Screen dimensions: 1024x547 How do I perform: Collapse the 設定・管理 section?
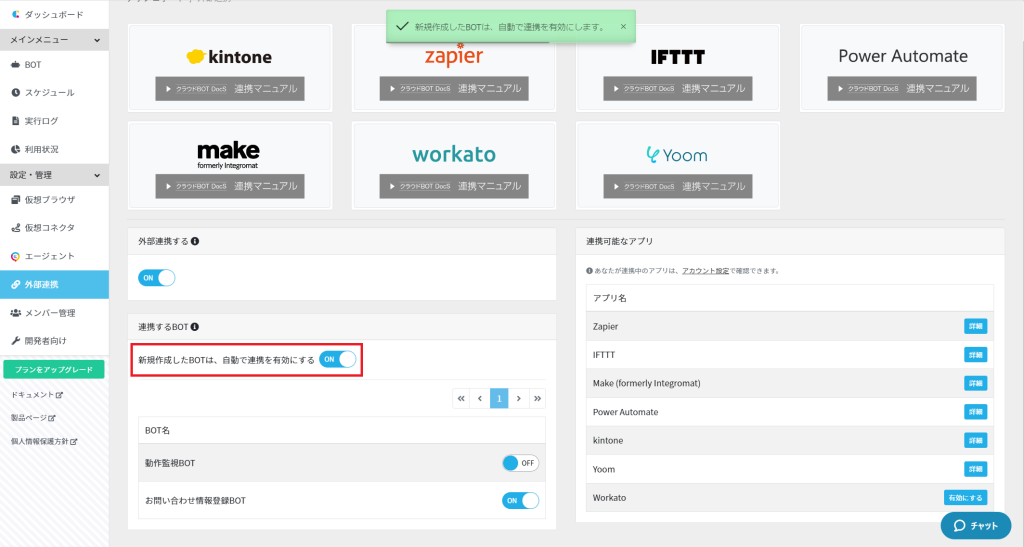tap(54, 175)
